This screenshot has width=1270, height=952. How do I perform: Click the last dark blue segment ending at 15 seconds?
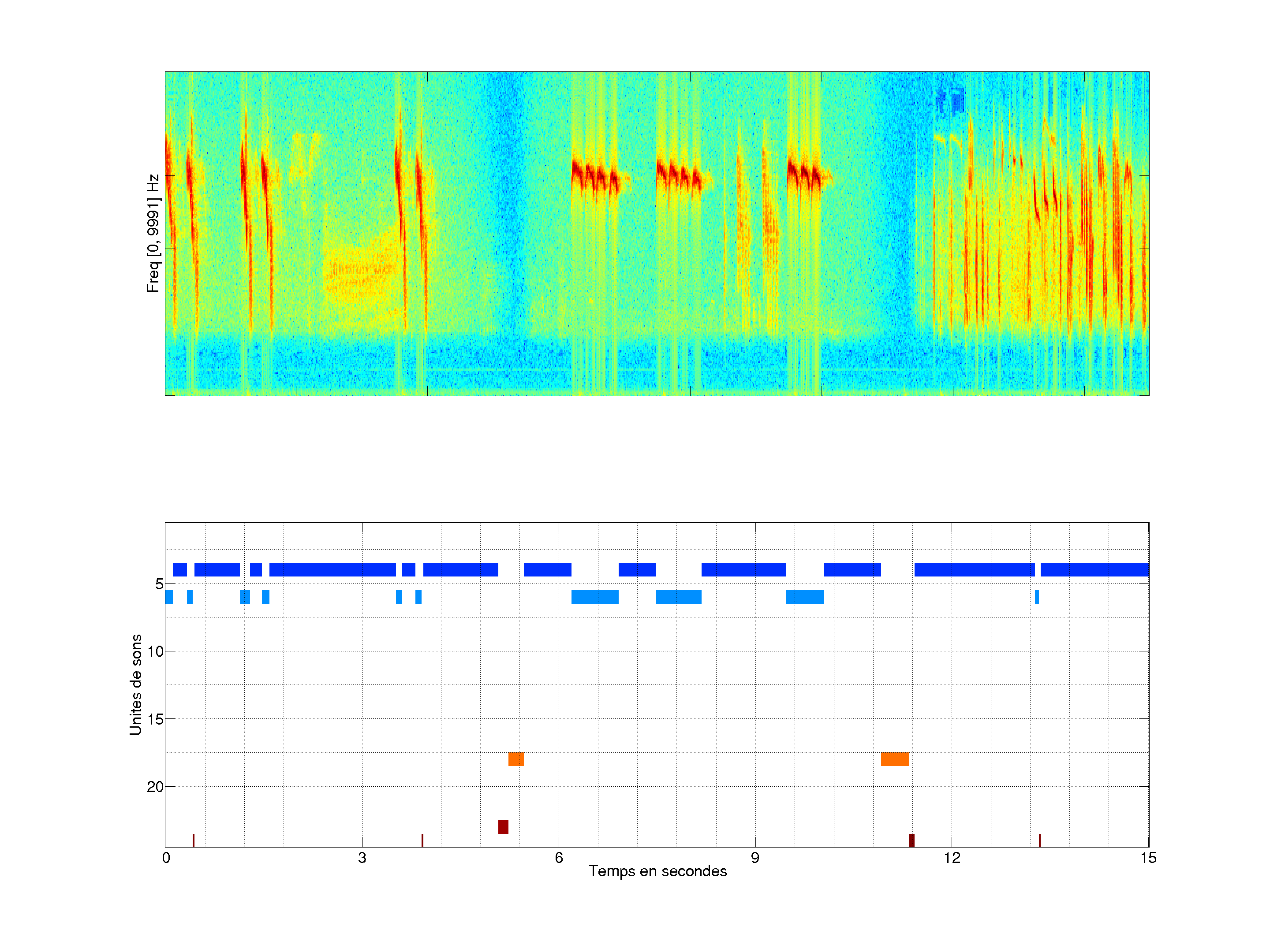click(1094, 570)
